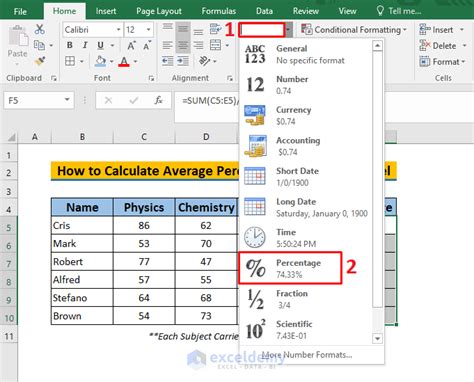Align text left in Alignment group
This screenshot has height=382, width=474.
pyautogui.click(x=168, y=45)
